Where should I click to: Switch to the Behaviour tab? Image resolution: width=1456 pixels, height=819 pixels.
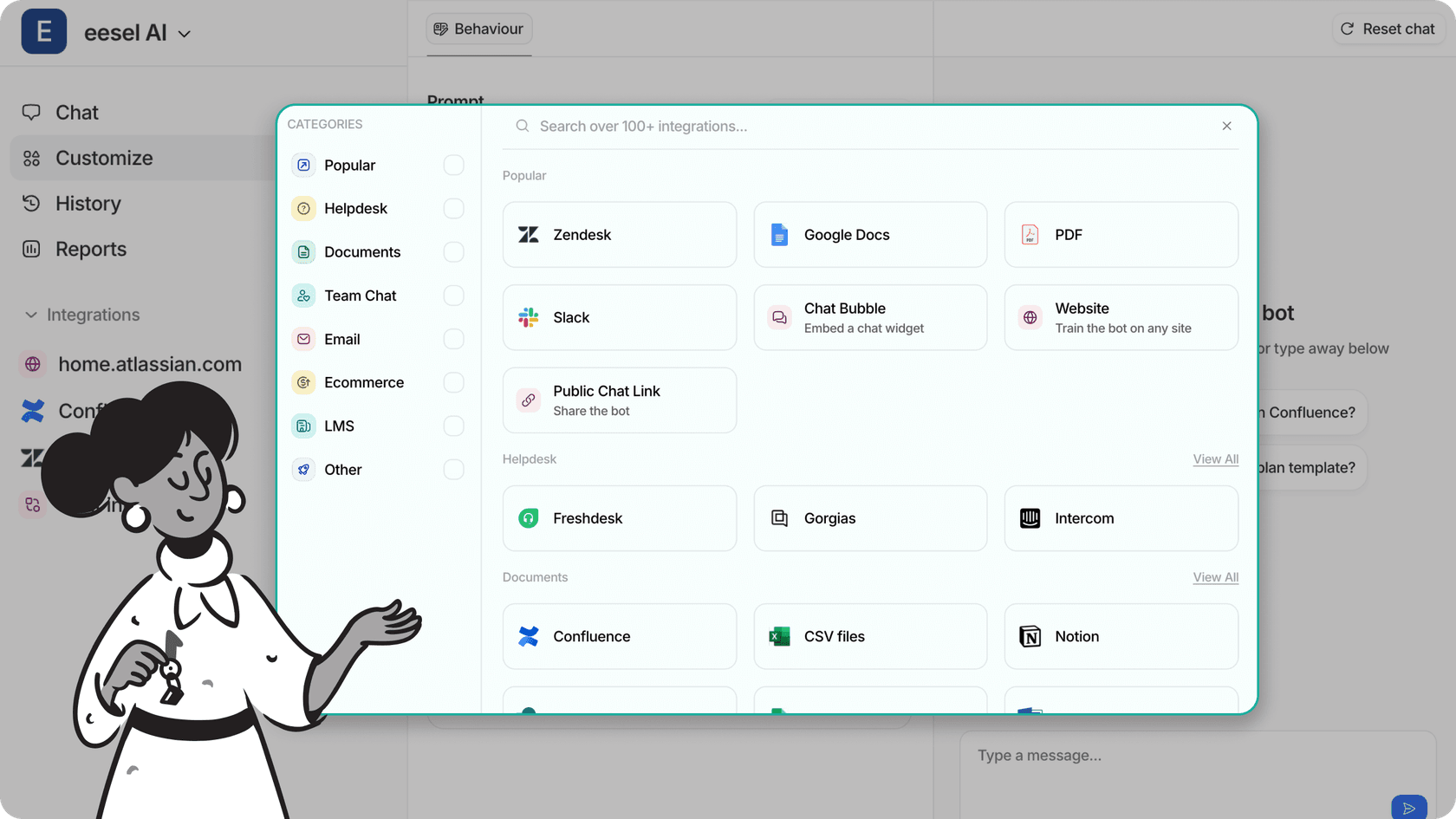478,29
